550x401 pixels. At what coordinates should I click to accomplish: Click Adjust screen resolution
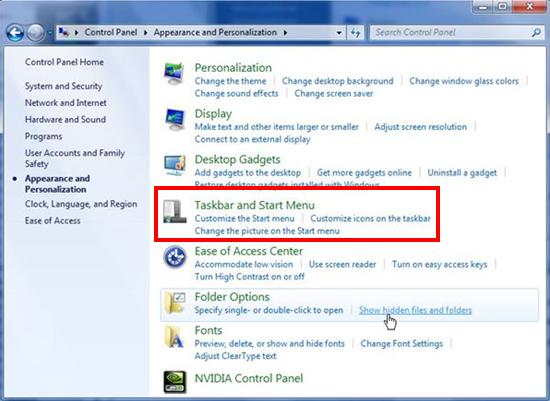coord(421,127)
